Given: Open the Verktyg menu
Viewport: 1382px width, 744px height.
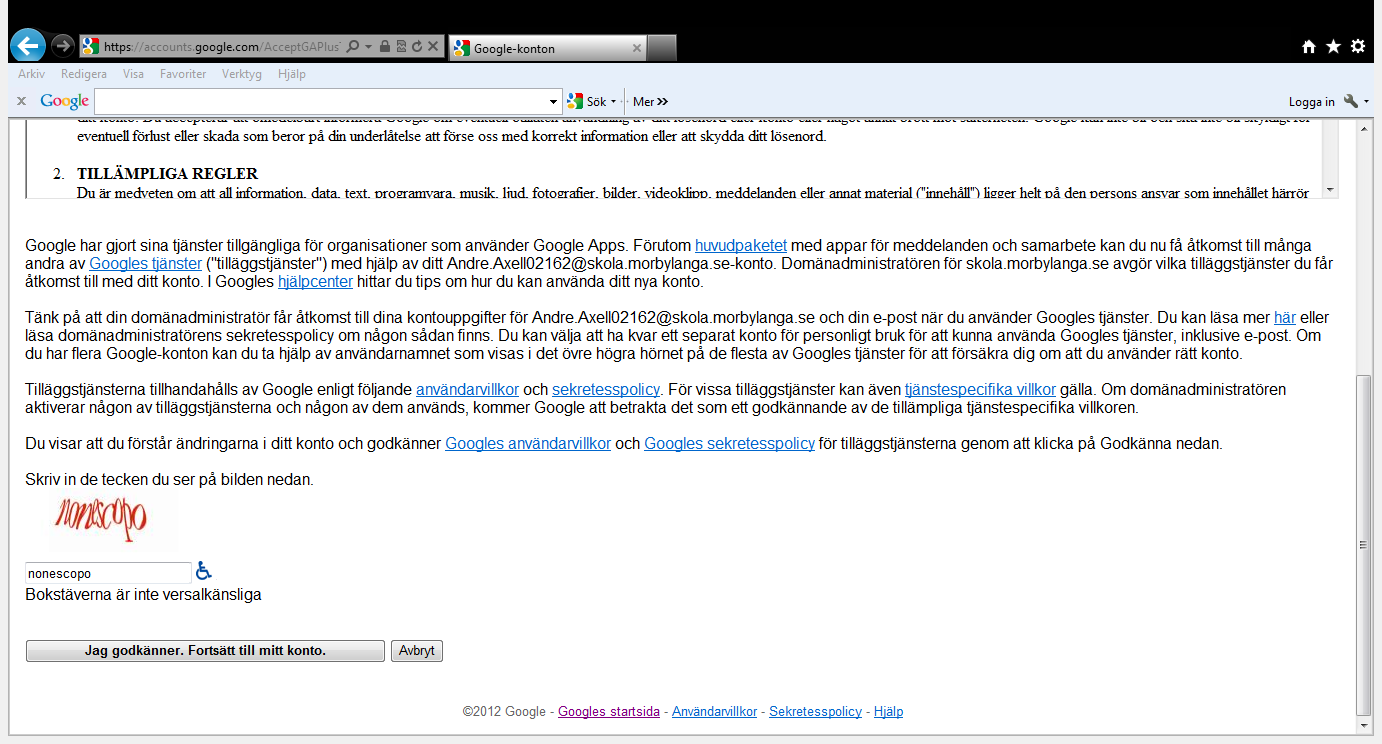Looking at the screenshot, I should (242, 74).
